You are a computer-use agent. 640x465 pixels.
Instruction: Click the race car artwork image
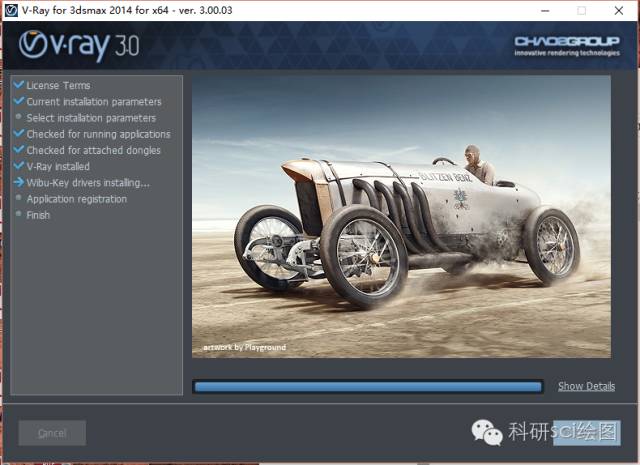pos(401,216)
